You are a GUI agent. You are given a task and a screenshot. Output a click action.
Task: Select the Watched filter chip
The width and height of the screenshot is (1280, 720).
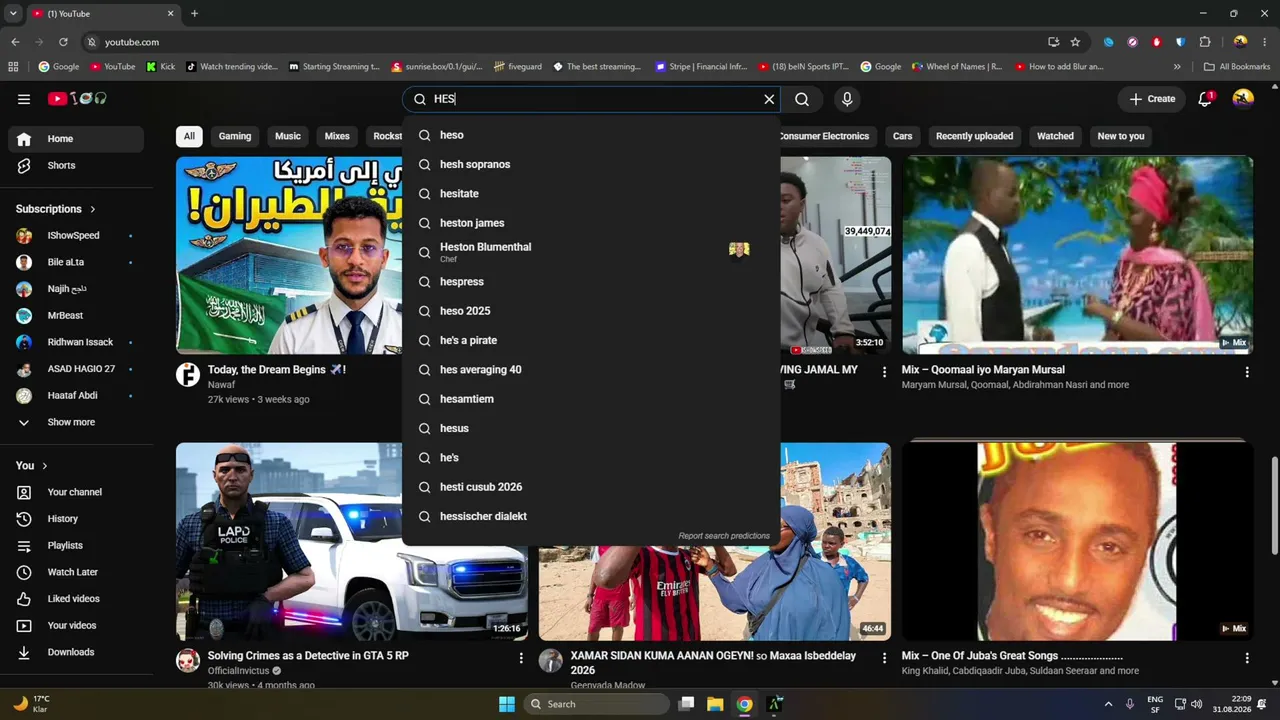1055,136
